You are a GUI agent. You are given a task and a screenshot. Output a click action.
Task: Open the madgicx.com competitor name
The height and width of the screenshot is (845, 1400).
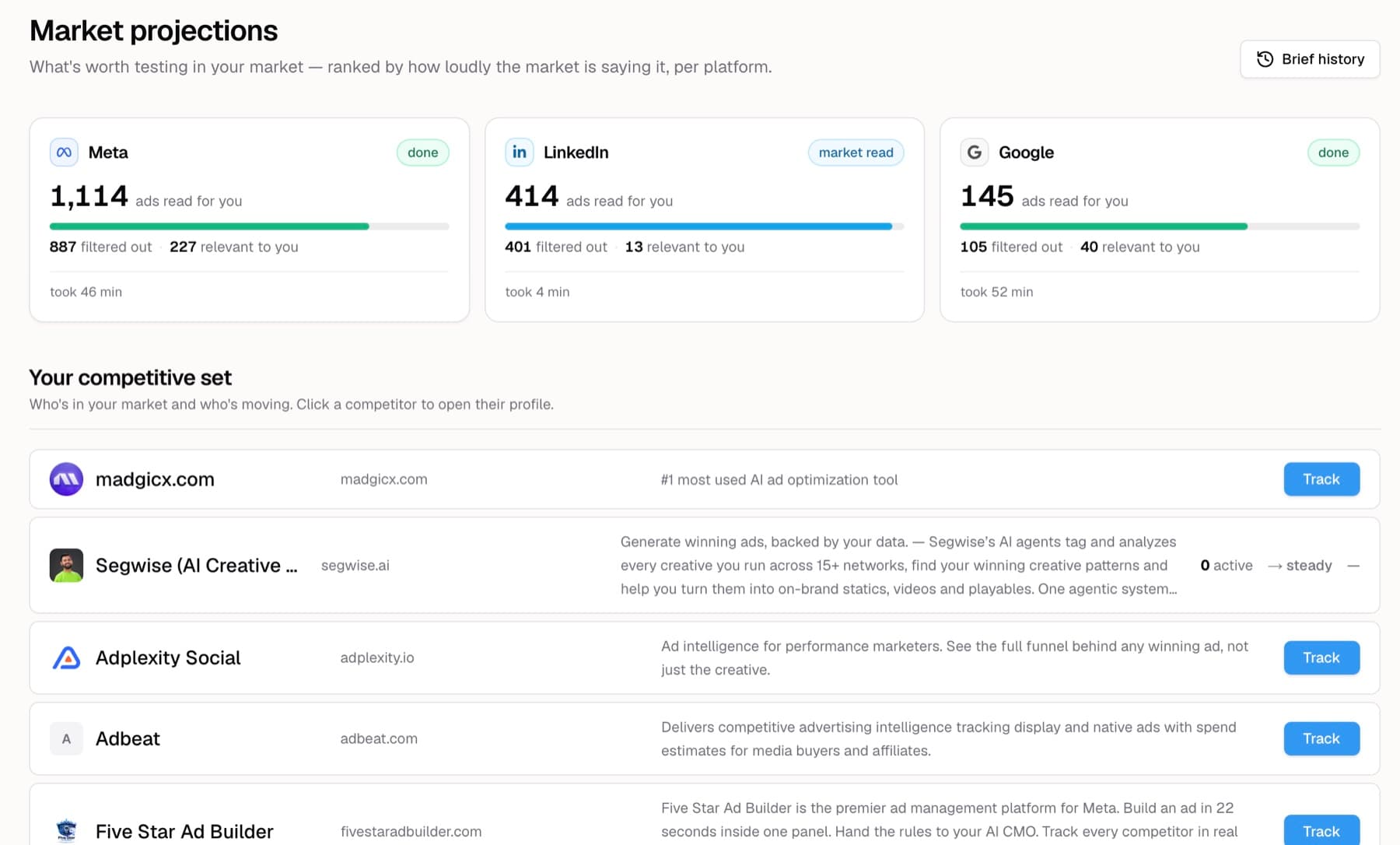tap(155, 479)
